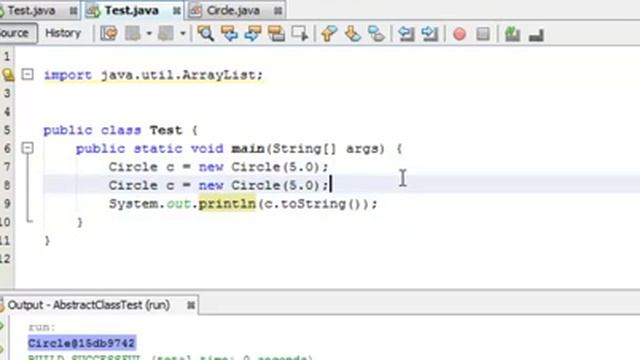The height and width of the screenshot is (360, 640).
Task: Click the highlighted Circle@15db9742 output text
Action: tap(82, 343)
